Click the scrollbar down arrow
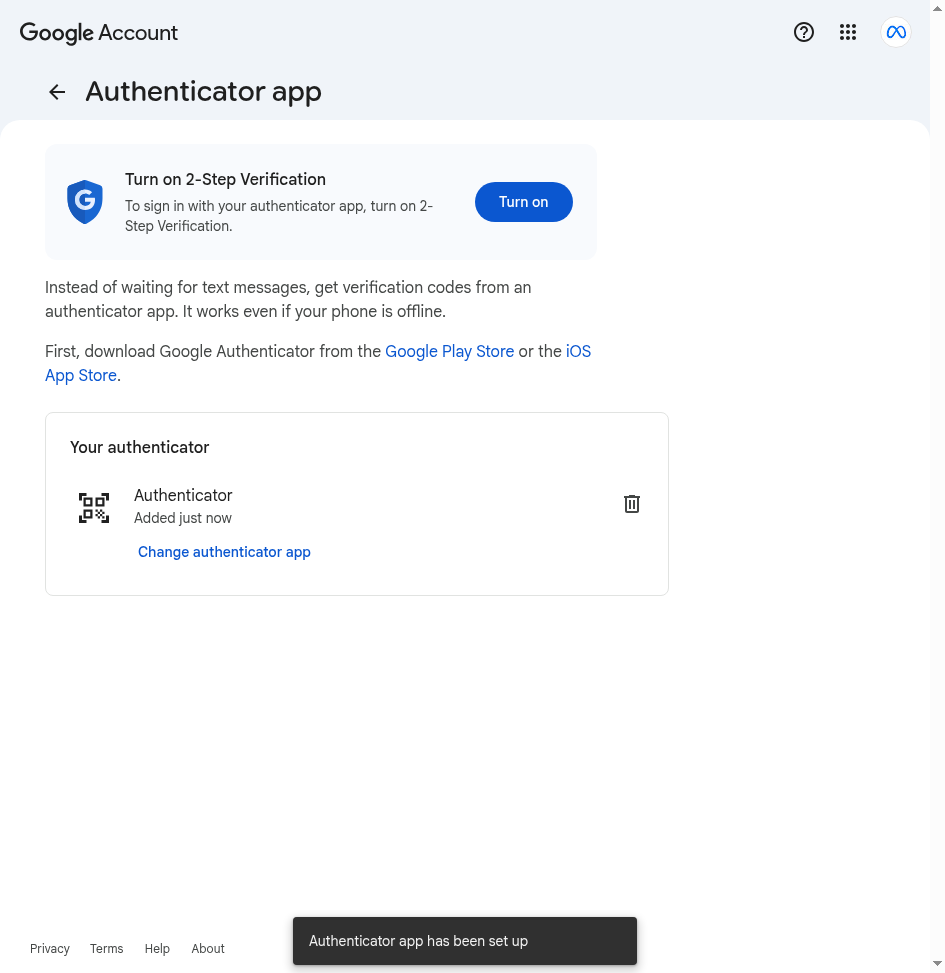Viewport: 945px width, 973px height. pyautogui.click(x=937, y=964)
